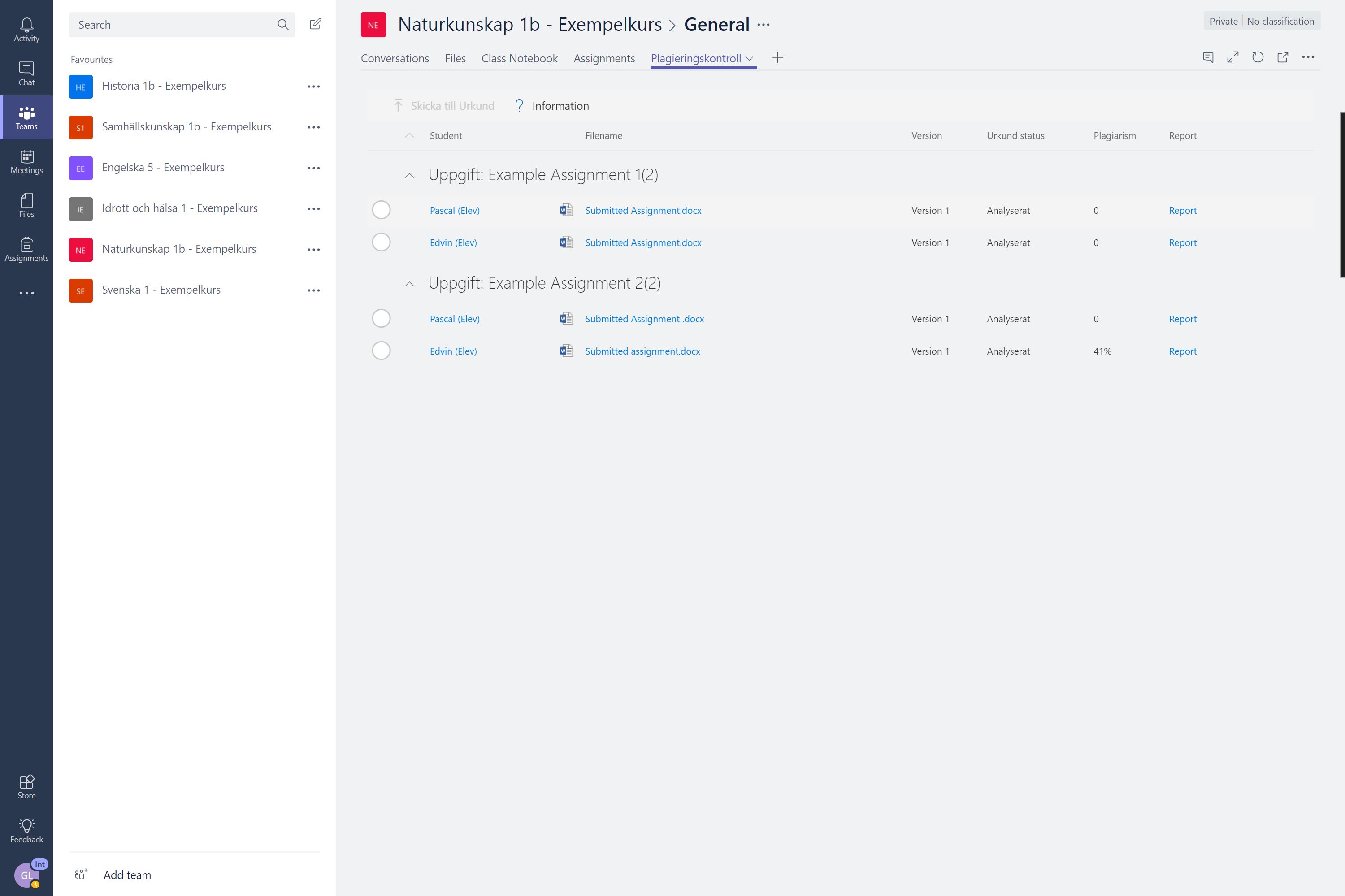Expand tab to full screen icon
1345x896 pixels.
(x=1232, y=57)
